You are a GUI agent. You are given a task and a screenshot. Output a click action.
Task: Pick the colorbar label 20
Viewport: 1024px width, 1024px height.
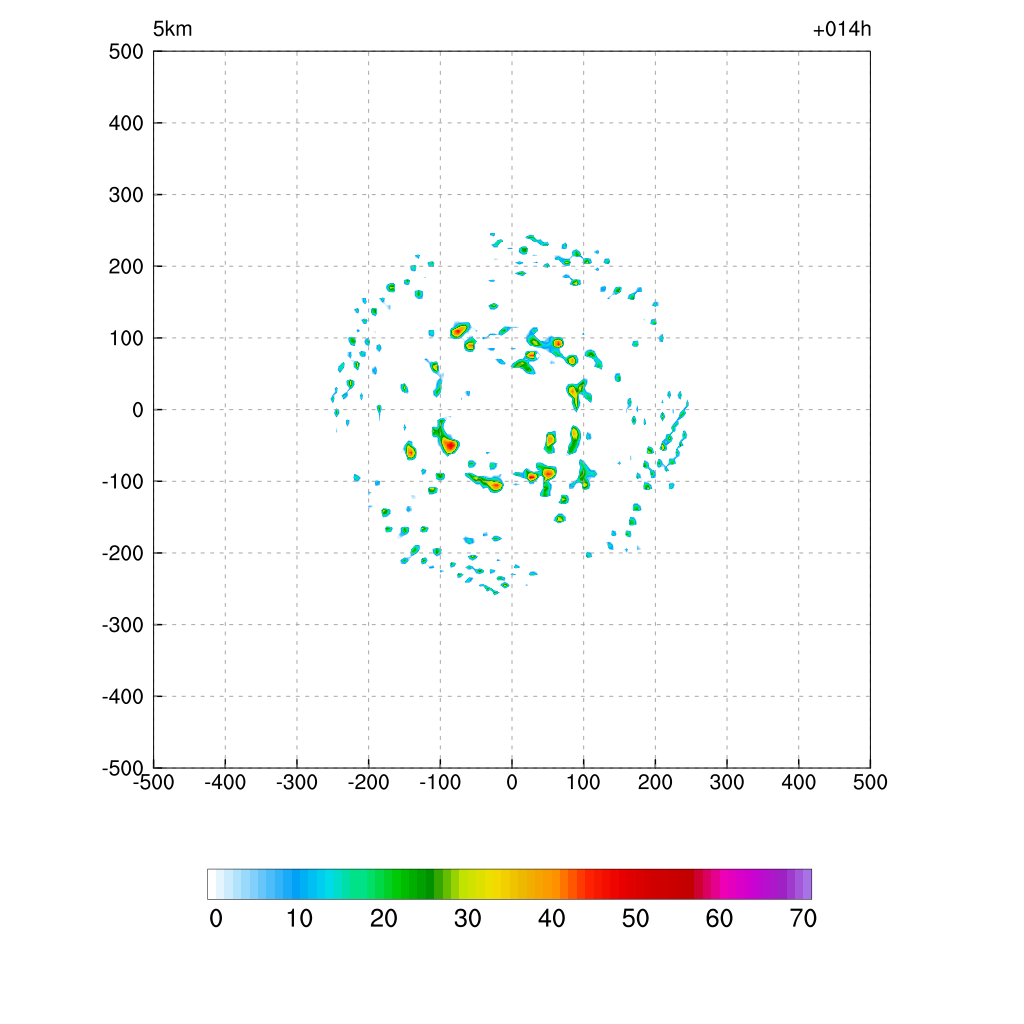[383, 919]
